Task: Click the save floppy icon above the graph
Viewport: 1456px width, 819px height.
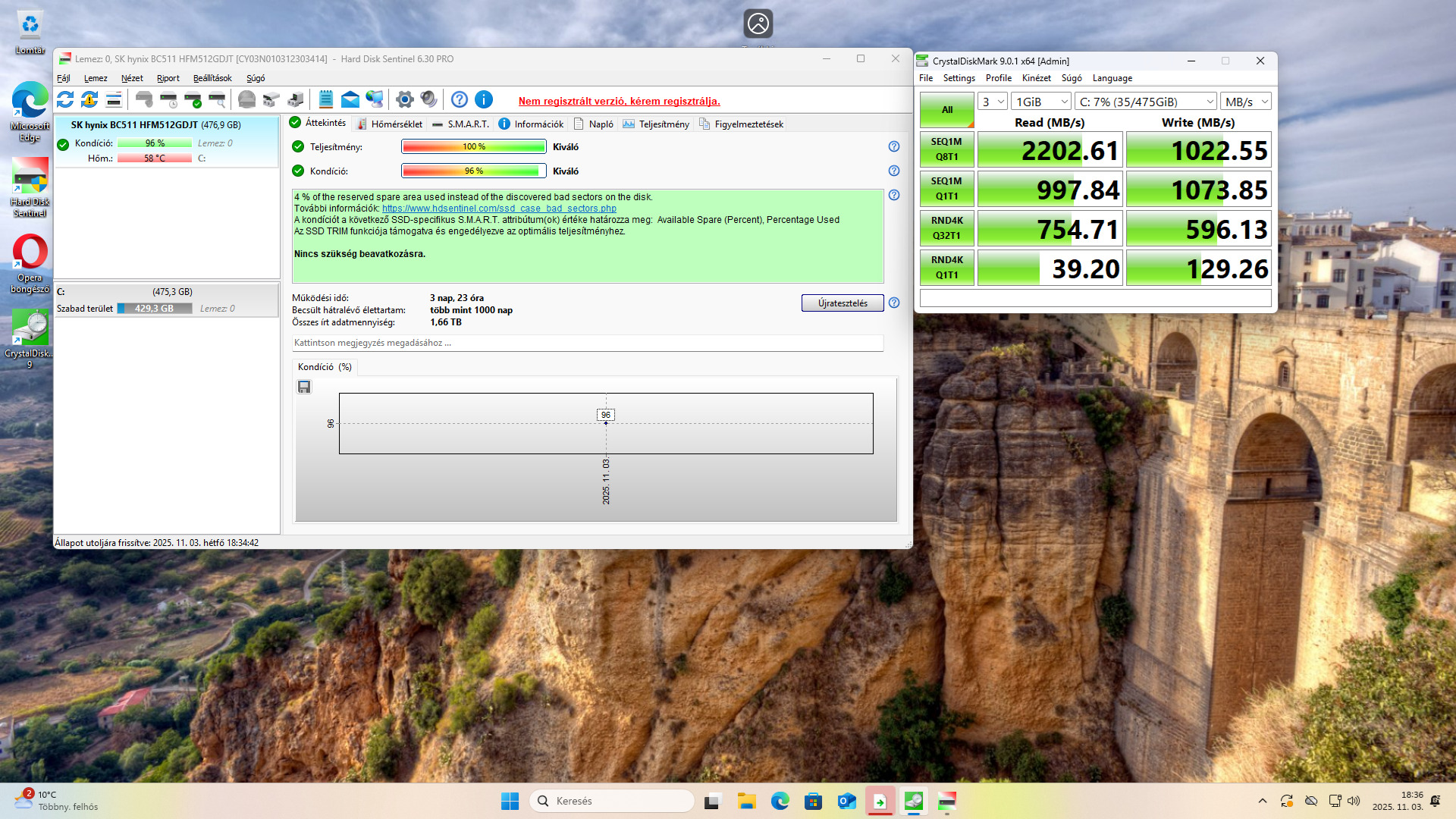Action: (x=304, y=388)
